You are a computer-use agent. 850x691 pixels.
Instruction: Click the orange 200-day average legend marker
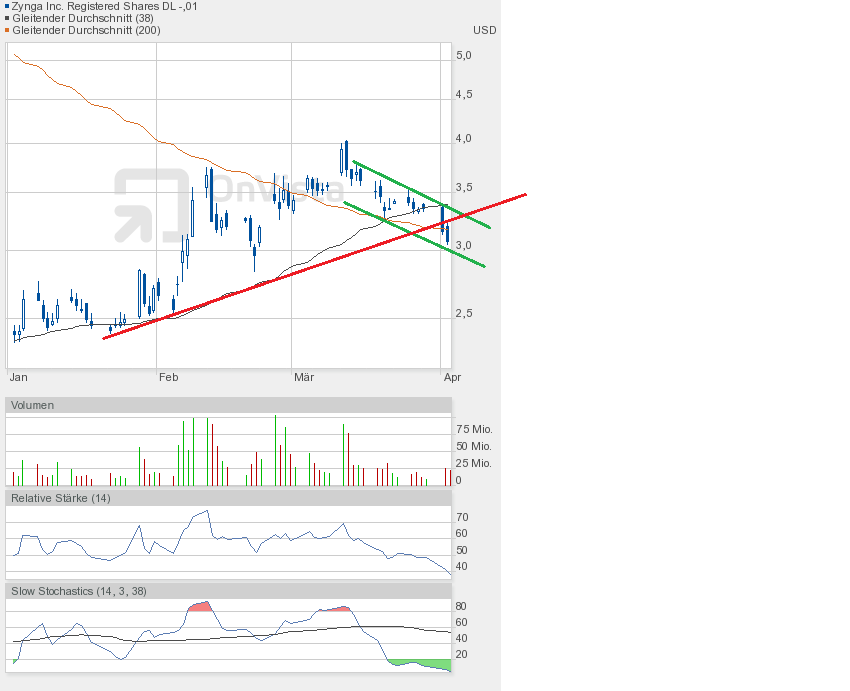tap(7, 30)
